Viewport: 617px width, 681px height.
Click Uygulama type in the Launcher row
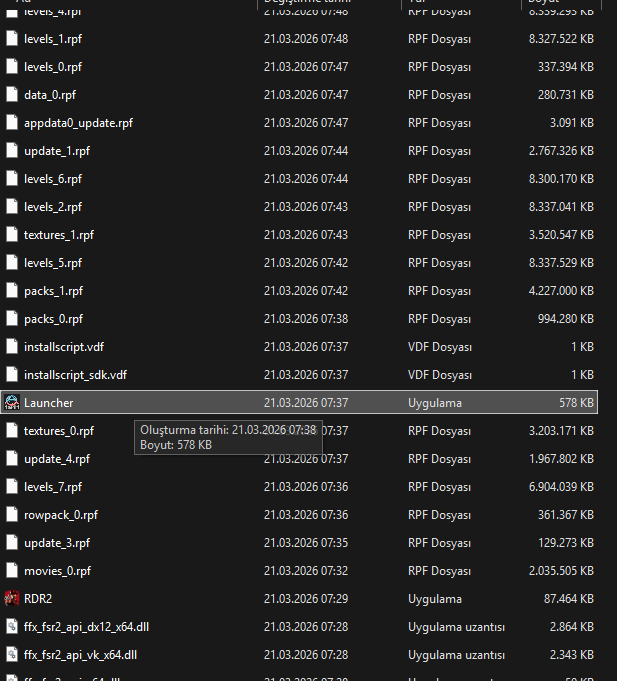coord(435,403)
